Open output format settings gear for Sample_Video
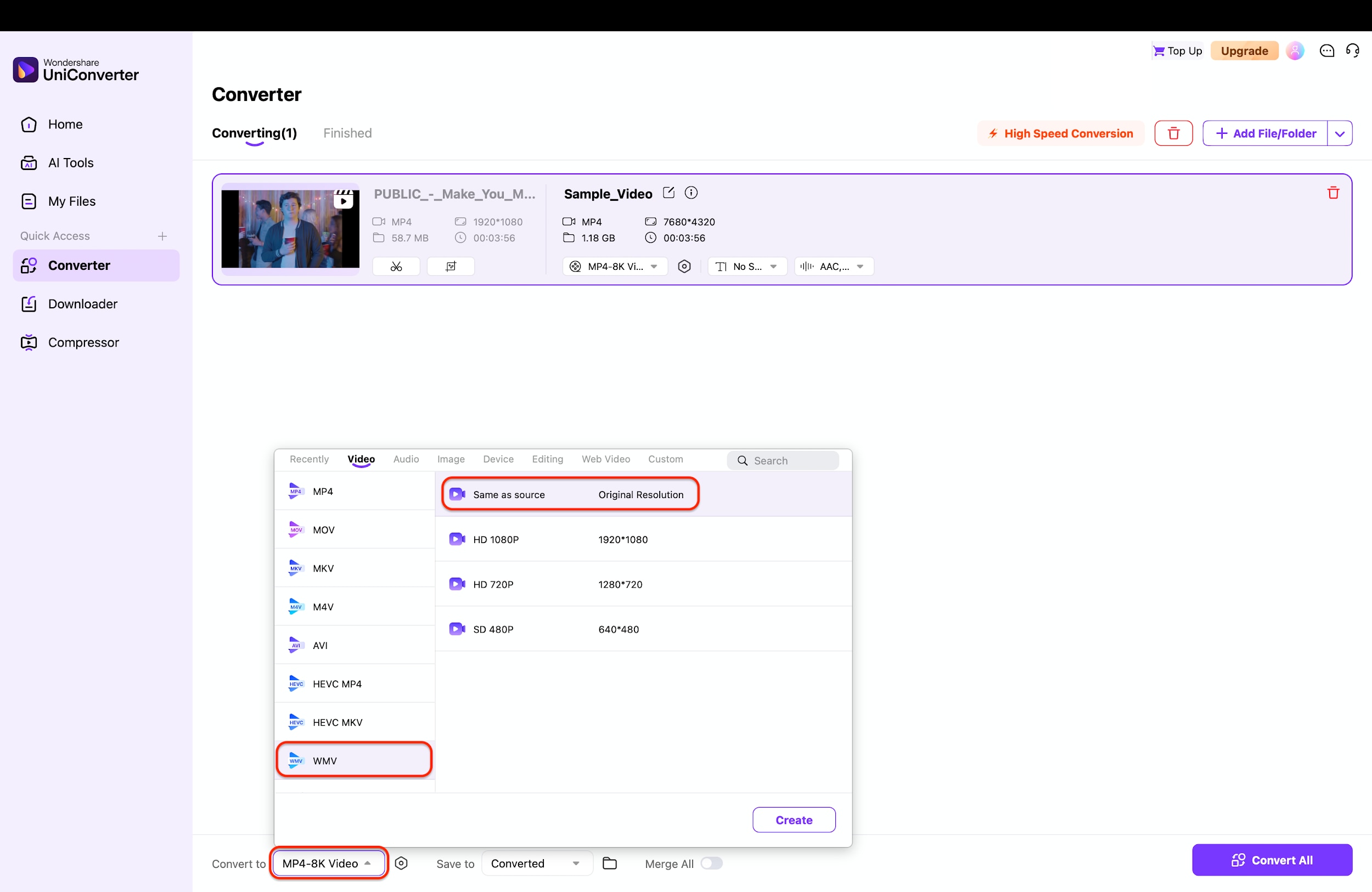 pos(684,266)
